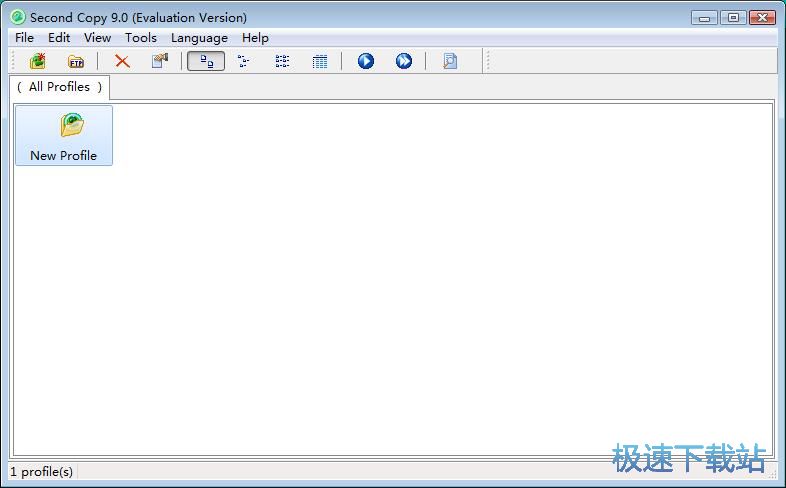Open profile properties toolbar icon

[160, 61]
